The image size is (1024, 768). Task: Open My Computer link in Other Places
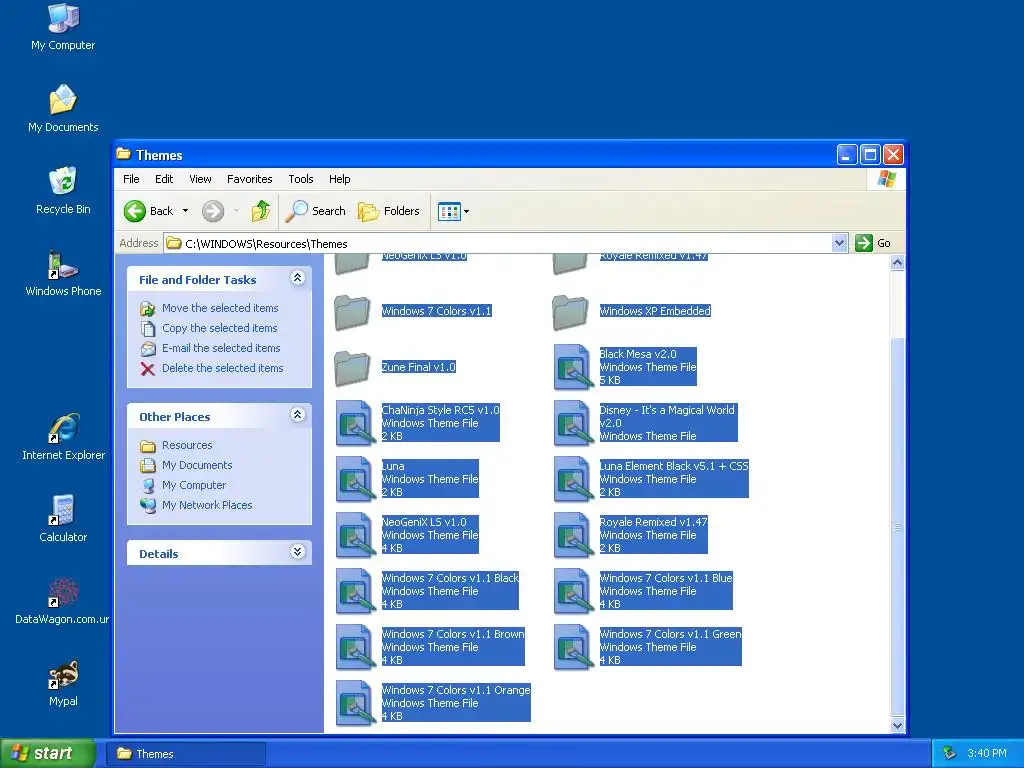coord(194,485)
